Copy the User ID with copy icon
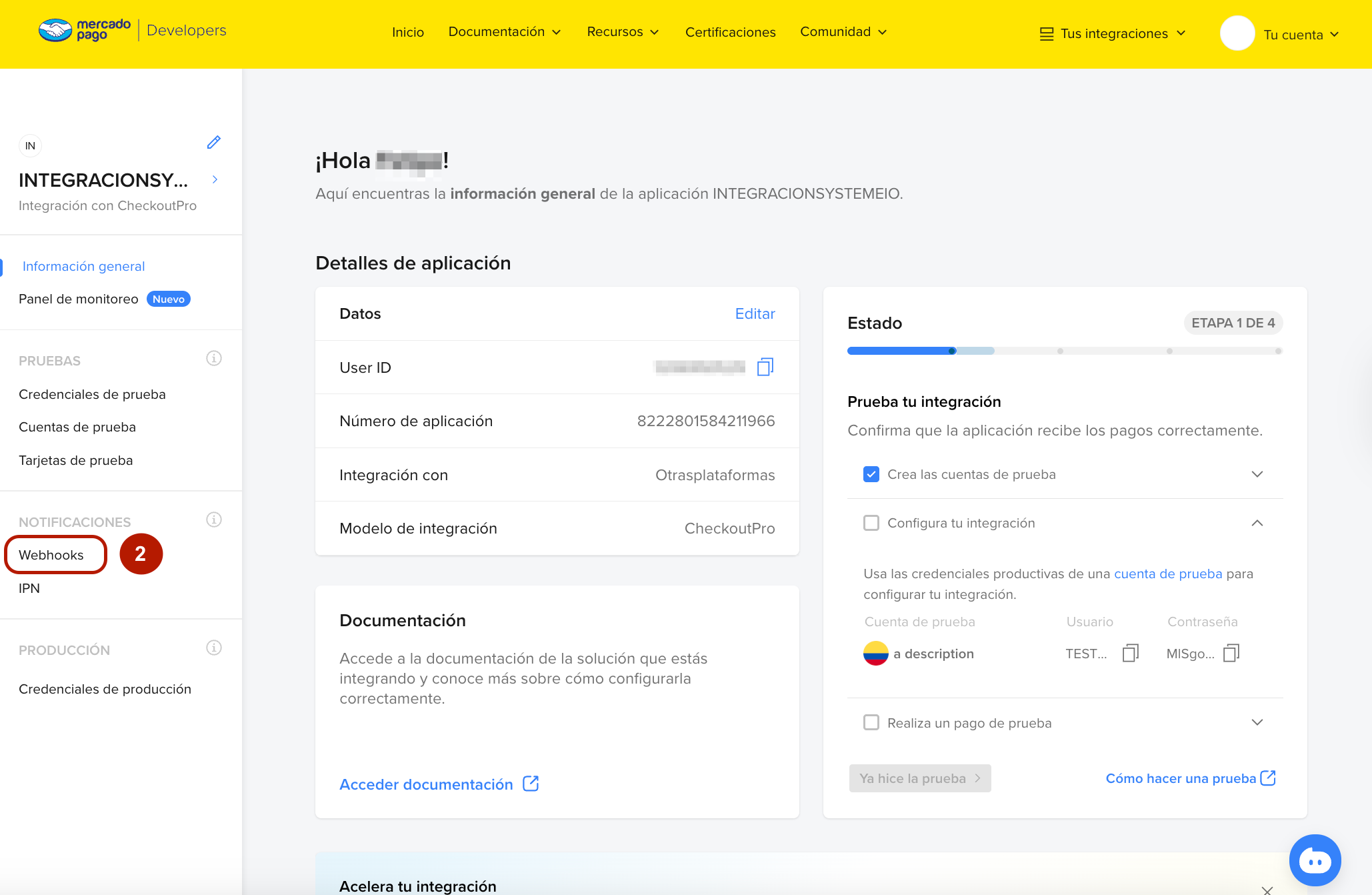This screenshot has width=1372, height=895. point(765,367)
